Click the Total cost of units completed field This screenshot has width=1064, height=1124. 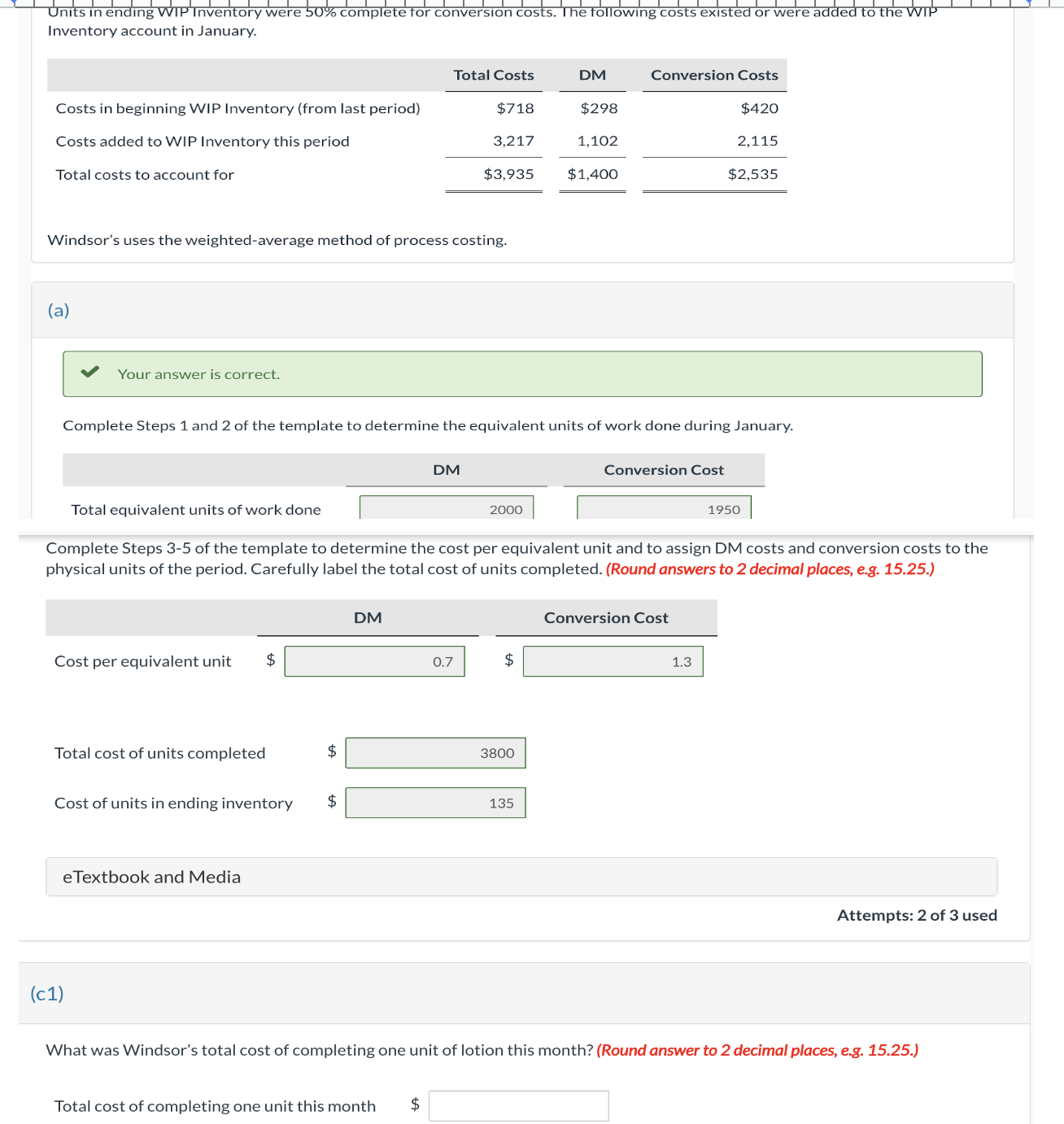(x=436, y=752)
